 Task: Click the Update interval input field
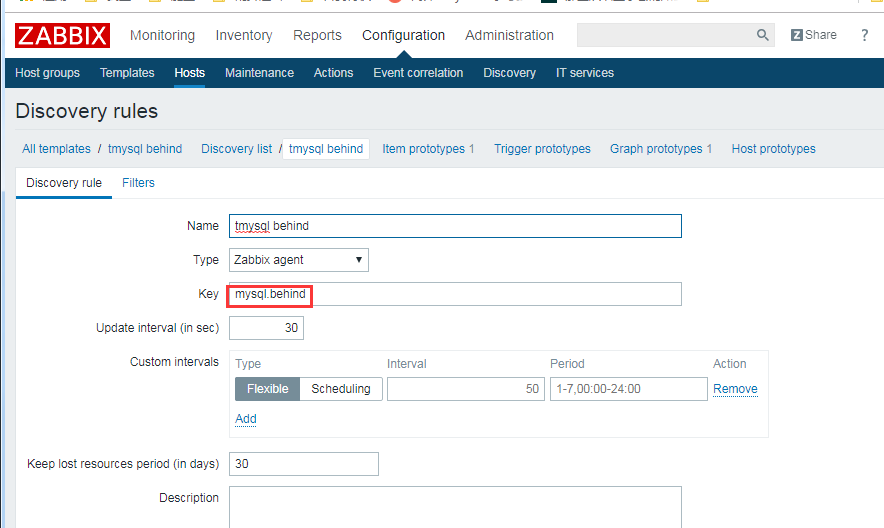[x=266, y=328]
